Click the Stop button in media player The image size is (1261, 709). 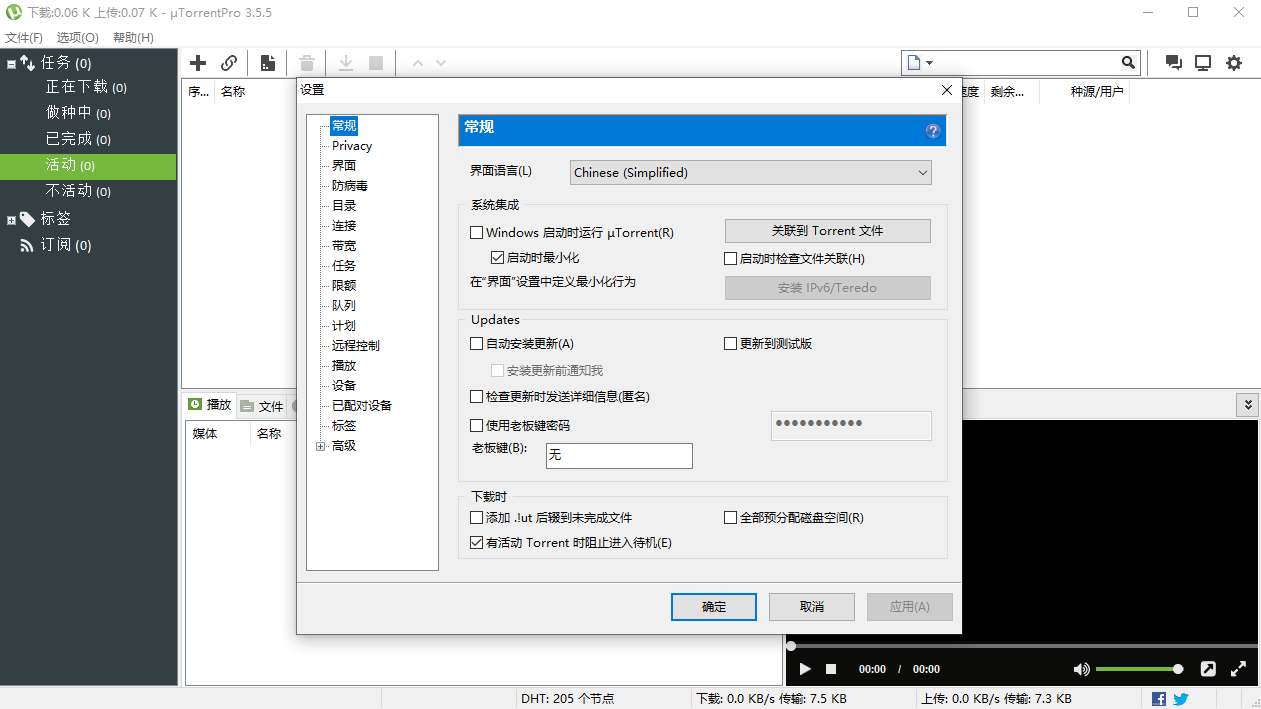point(830,669)
